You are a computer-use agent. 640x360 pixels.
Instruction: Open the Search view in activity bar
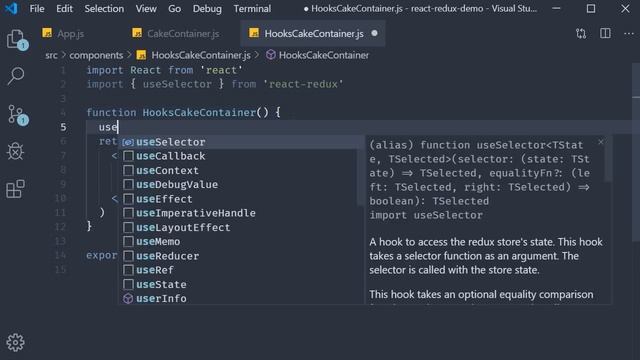click(x=16, y=76)
